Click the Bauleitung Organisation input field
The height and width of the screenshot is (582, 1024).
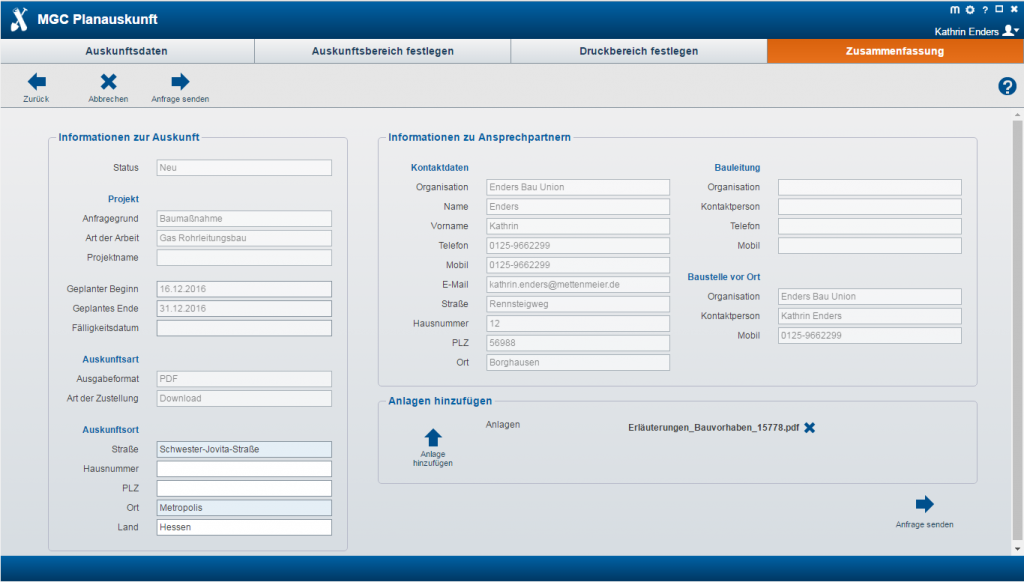pos(869,187)
